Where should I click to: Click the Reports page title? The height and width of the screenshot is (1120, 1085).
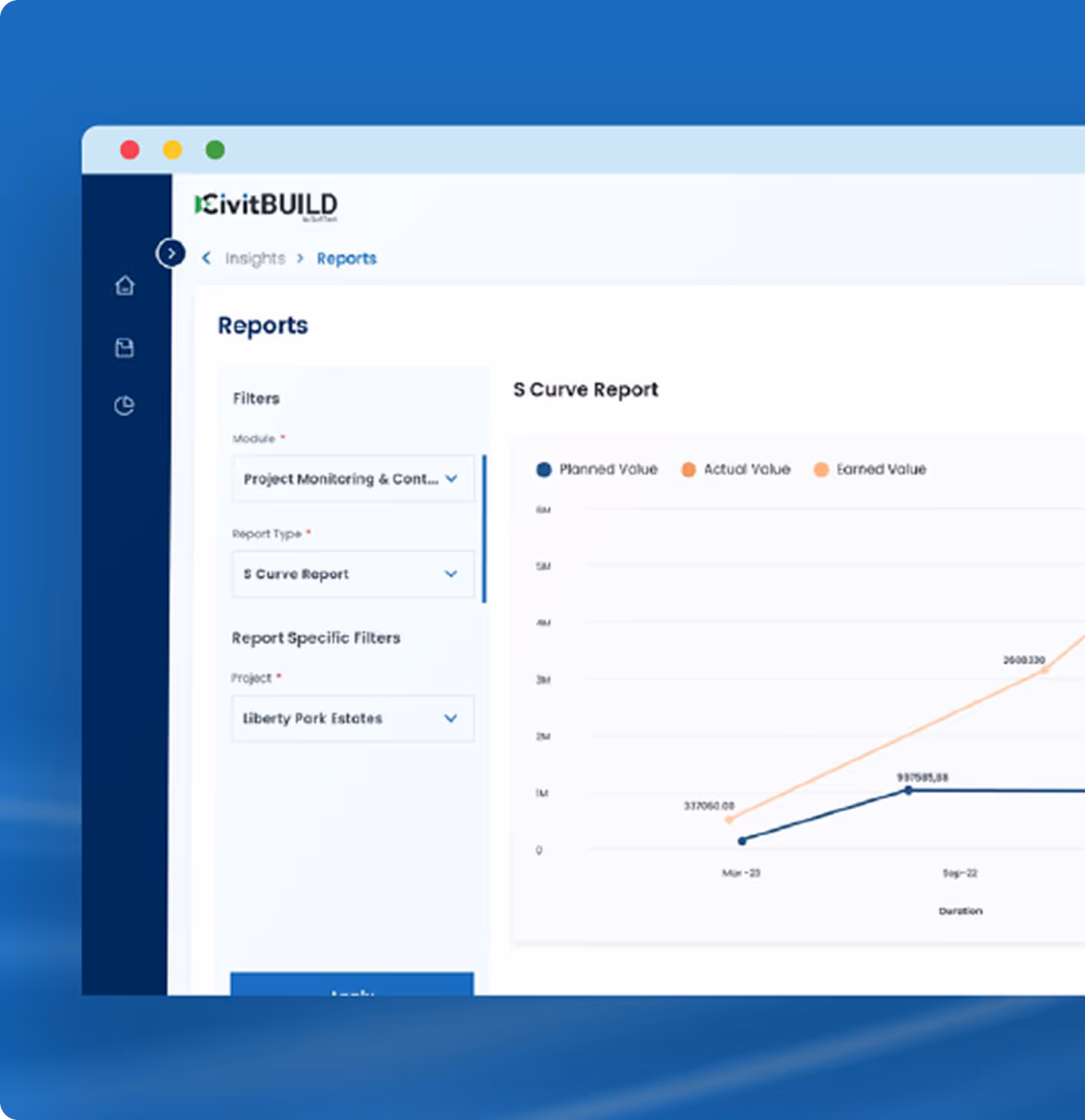[x=263, y=326]
